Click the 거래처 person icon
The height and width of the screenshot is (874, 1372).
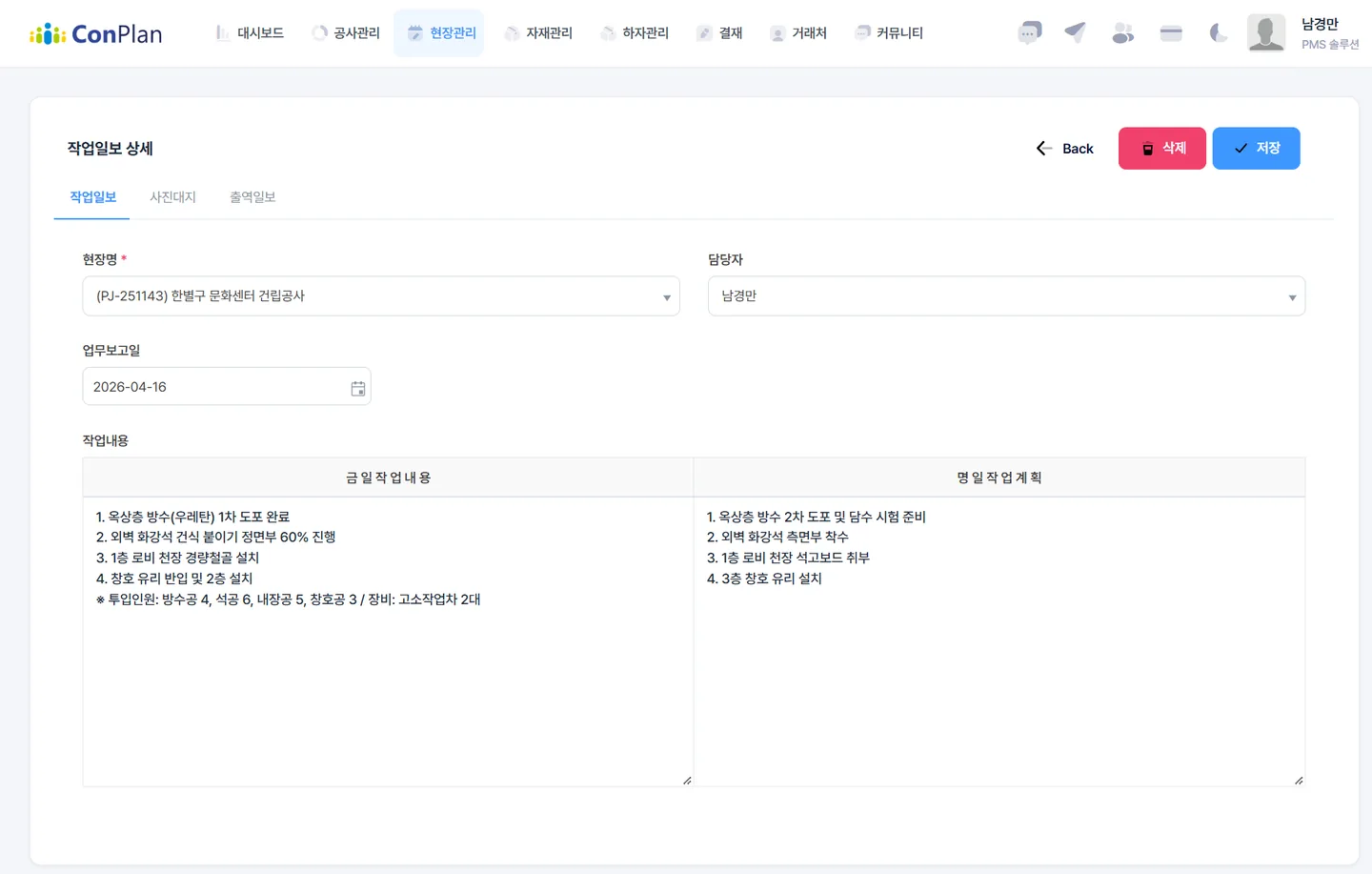777,33
